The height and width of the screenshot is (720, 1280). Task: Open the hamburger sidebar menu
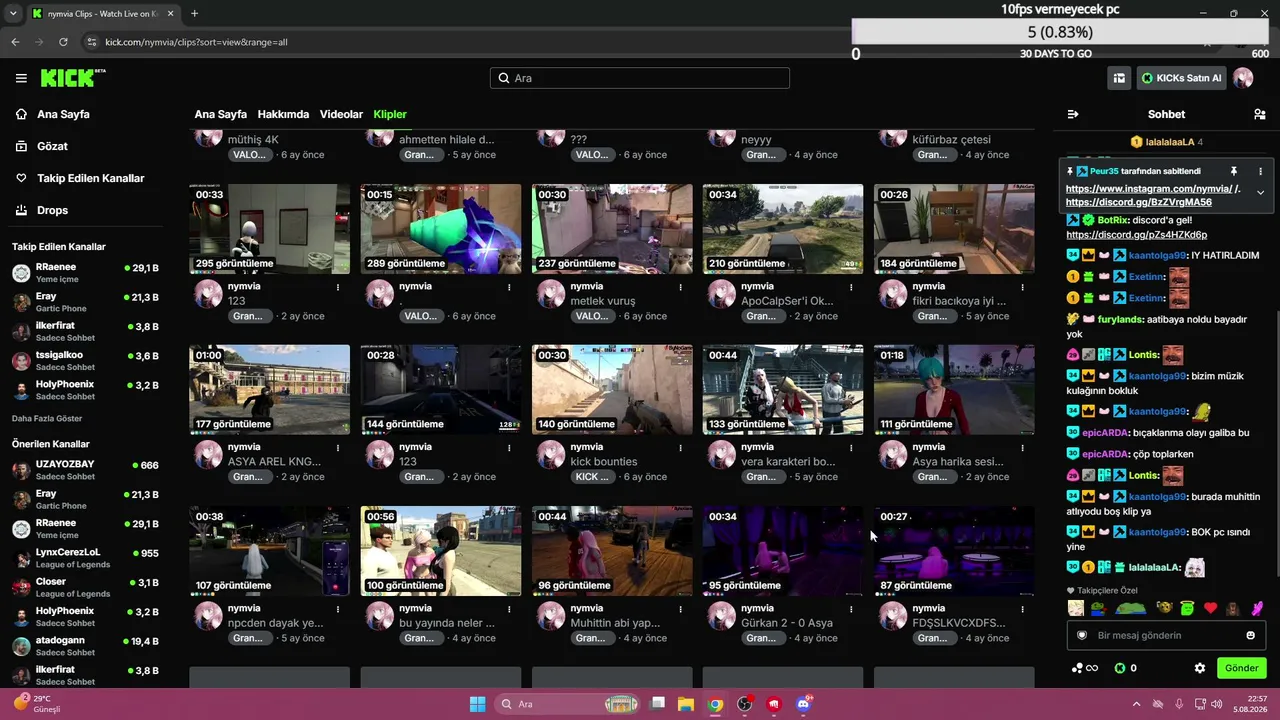[21, 78]
